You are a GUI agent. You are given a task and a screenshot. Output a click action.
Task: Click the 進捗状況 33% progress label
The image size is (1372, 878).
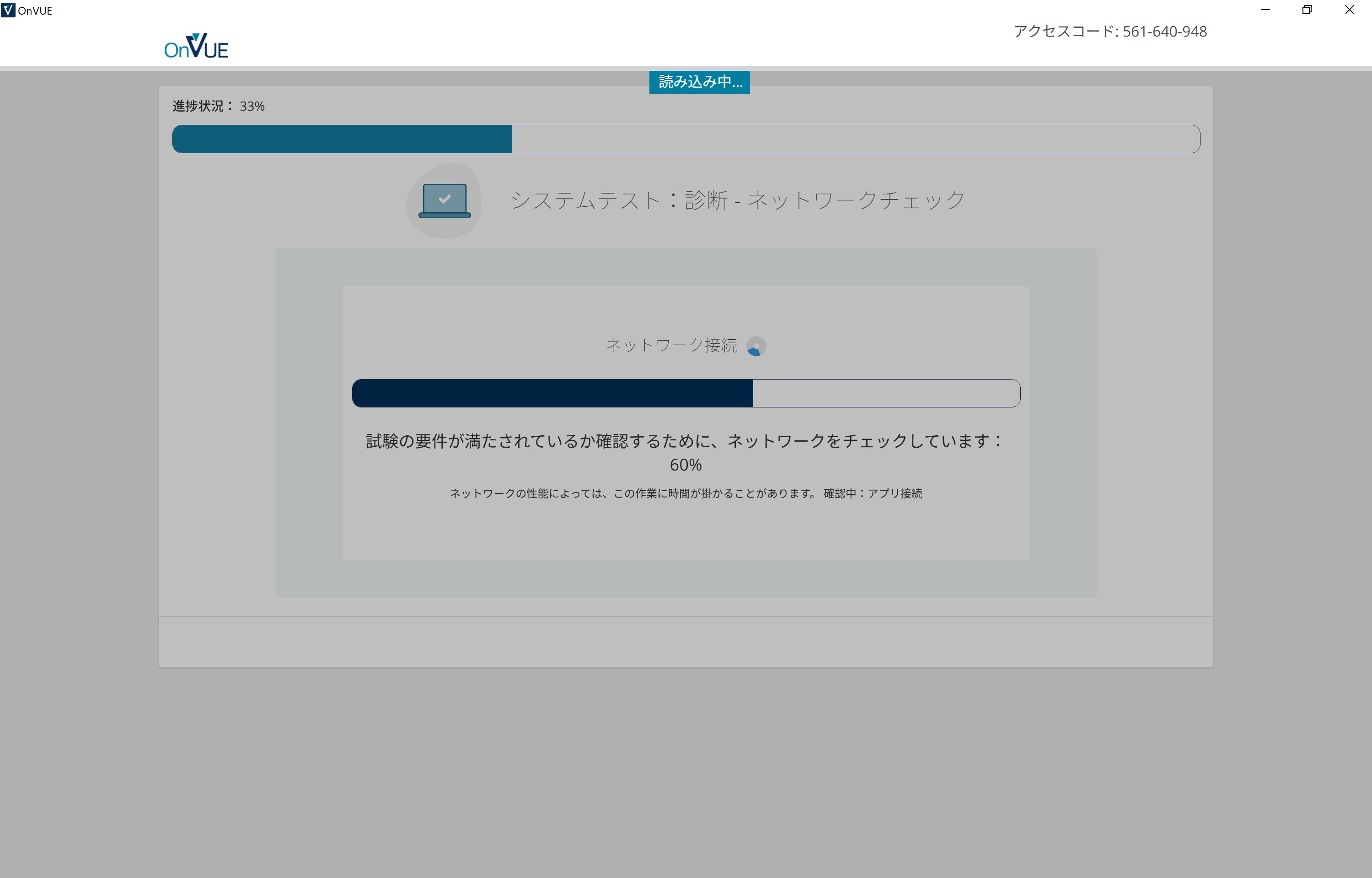[218, 106]
